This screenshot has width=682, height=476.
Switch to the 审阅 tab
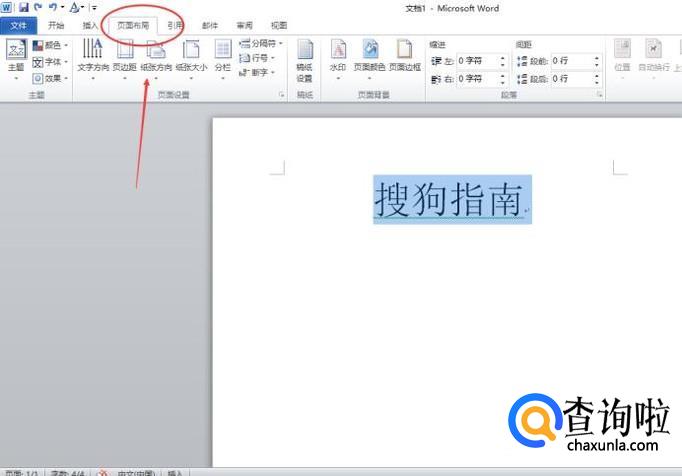pyautogui.click(x=244, y=26)
